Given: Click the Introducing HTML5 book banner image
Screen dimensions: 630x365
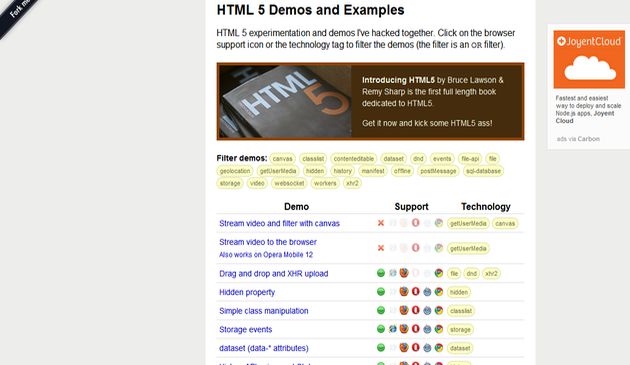Looking at the screenshot, I should (285, 101).
